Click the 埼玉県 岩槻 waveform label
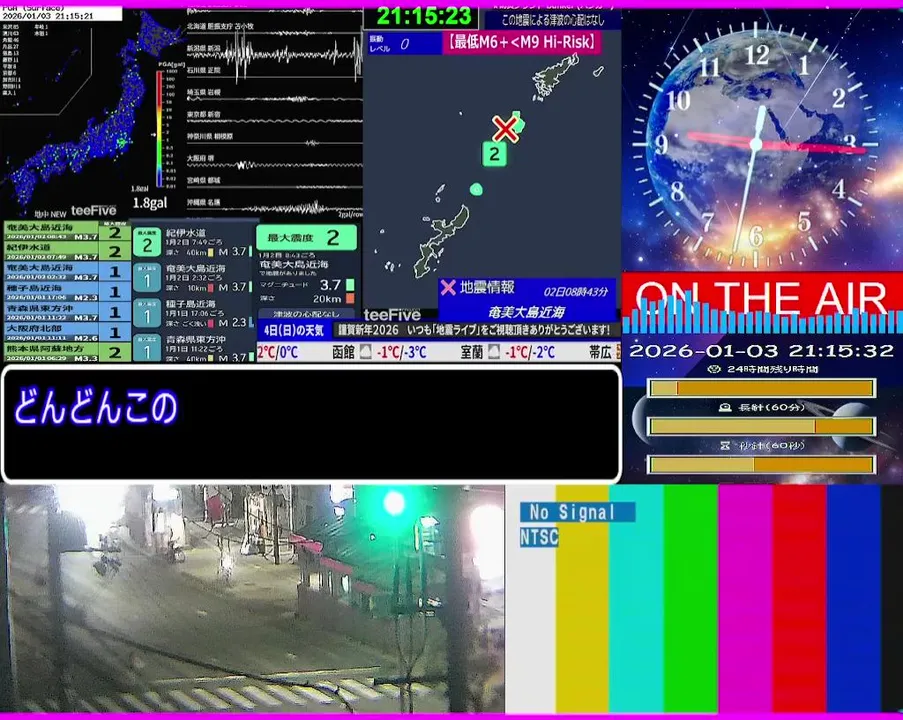Image resolution: width=903 pixels, height=720 pixels. [203, 92]
